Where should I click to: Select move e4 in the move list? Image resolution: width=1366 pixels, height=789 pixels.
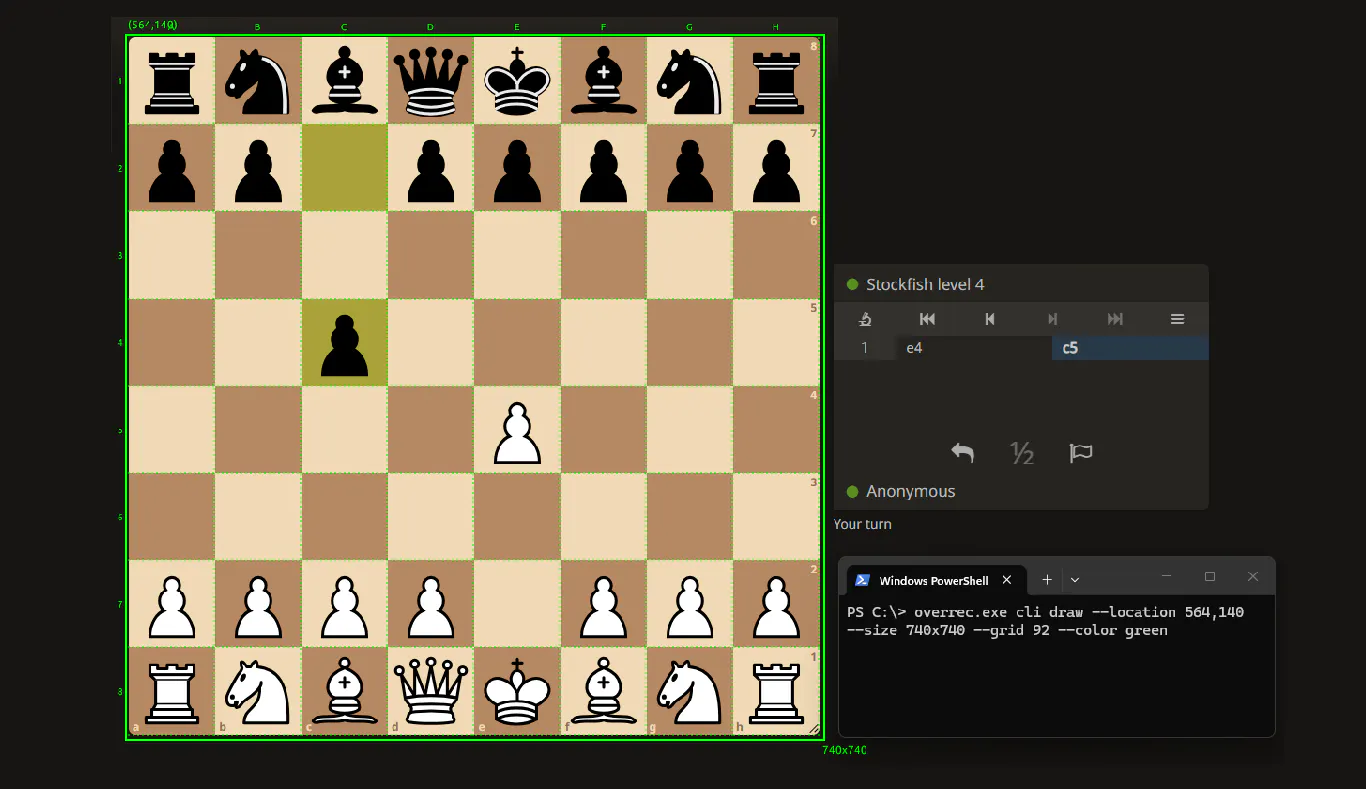[973, 348]
